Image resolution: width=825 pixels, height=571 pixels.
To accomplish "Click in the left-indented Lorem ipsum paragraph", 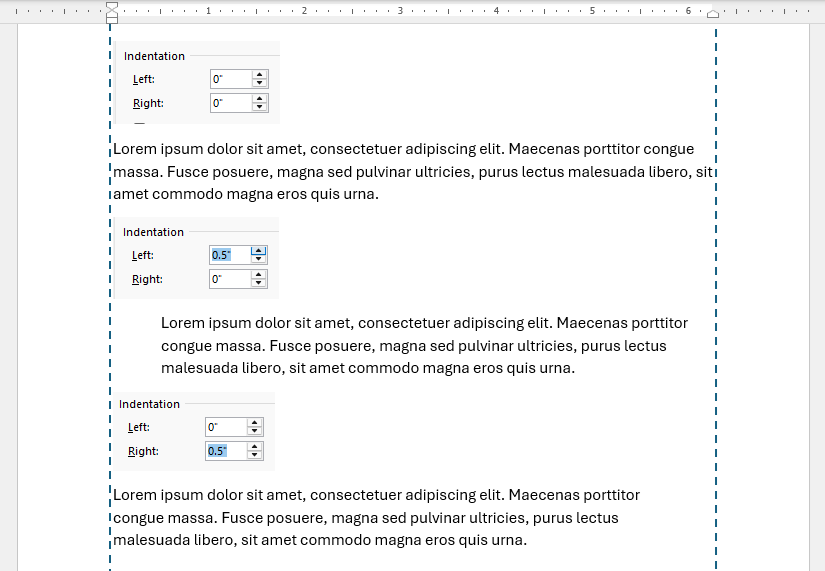I will coord(424,345).
